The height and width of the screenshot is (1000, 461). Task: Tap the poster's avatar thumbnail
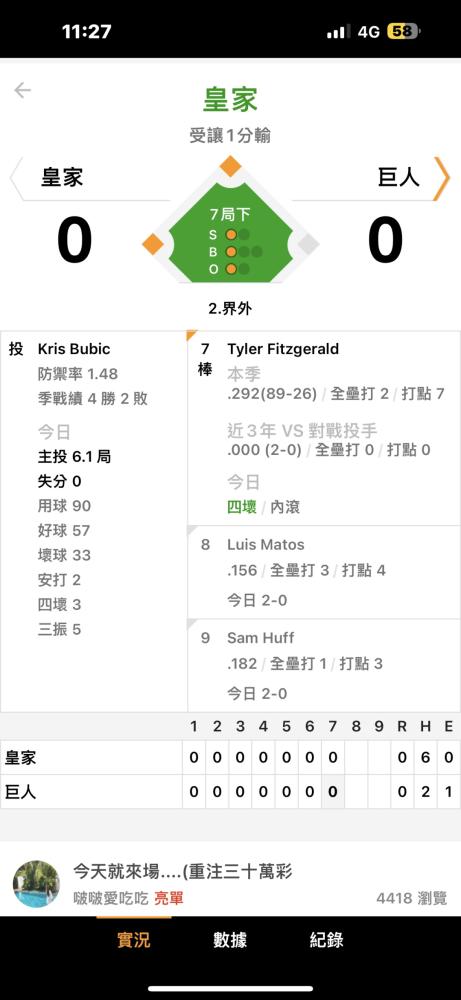36,884
